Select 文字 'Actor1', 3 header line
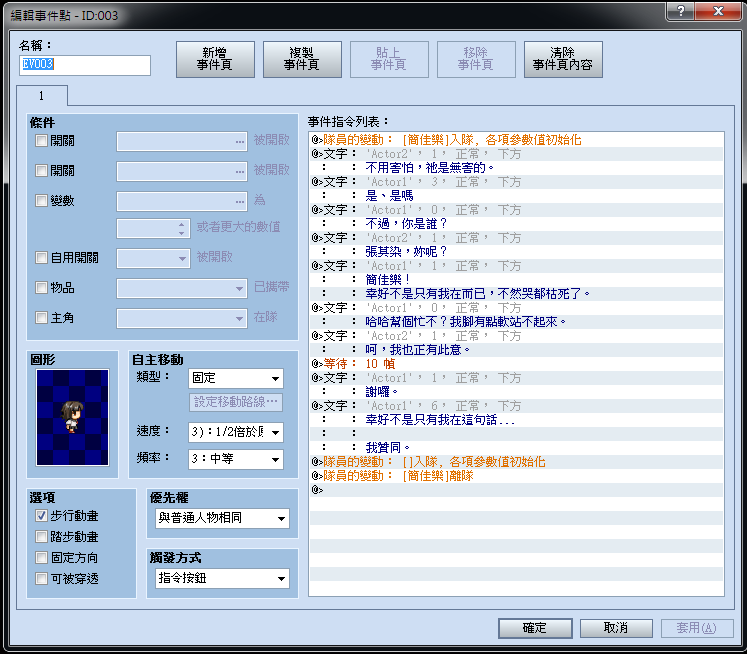Screen dimensions: 747x654 pyautogui.click(x=516, y=182)
